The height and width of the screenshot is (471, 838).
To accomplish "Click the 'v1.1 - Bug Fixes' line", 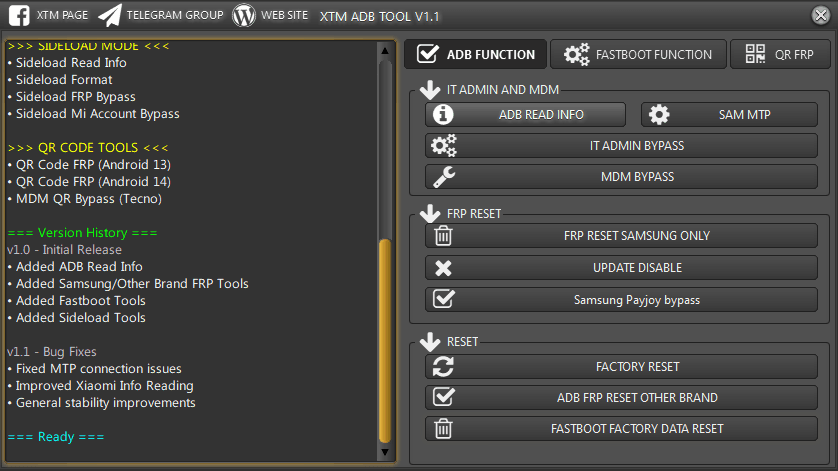I will tap(52, 352).
